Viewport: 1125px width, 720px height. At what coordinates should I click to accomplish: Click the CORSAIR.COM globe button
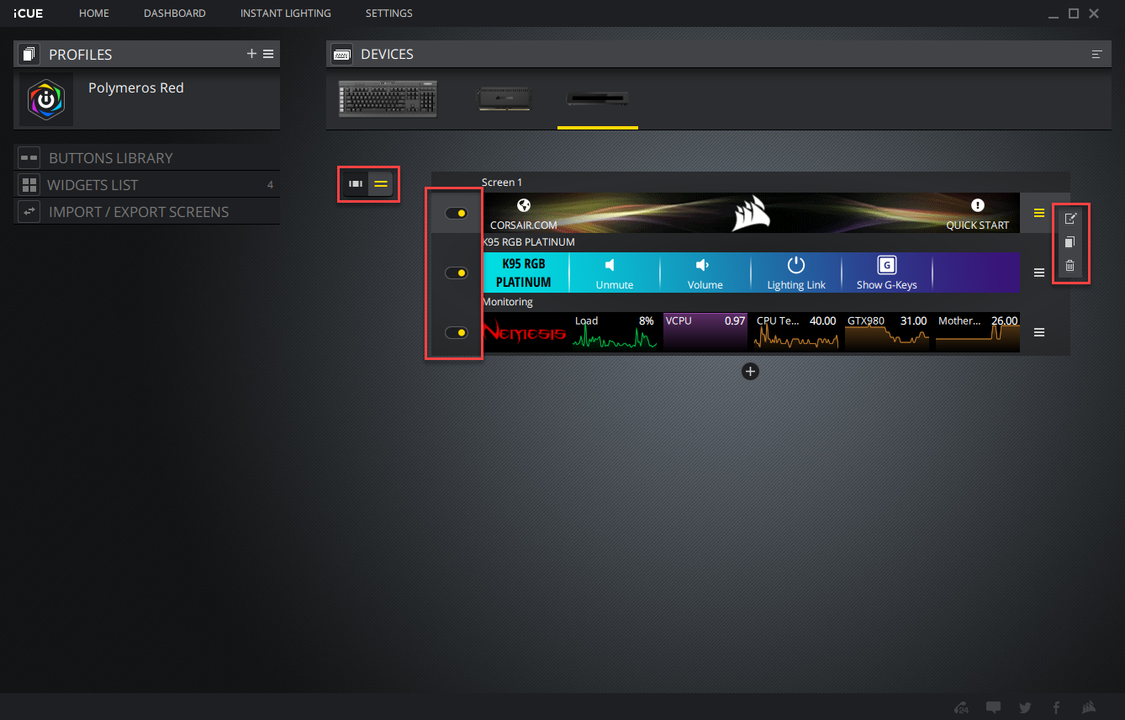[x=524, y=213]
